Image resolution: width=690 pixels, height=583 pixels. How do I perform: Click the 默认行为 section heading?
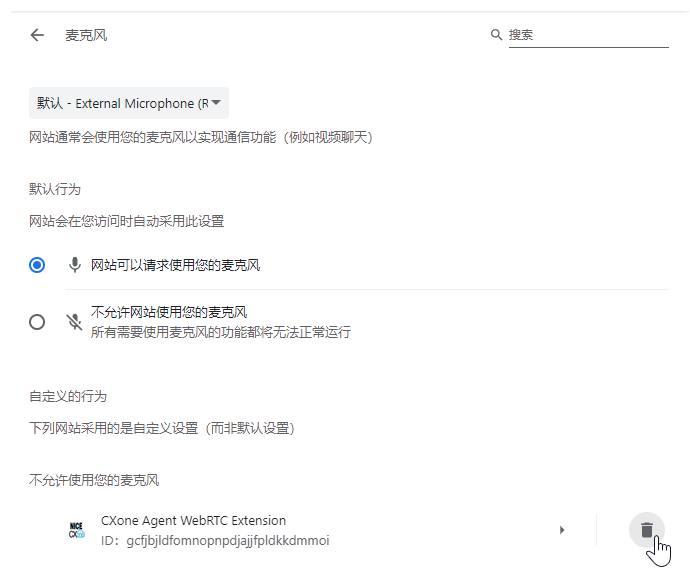55,190
